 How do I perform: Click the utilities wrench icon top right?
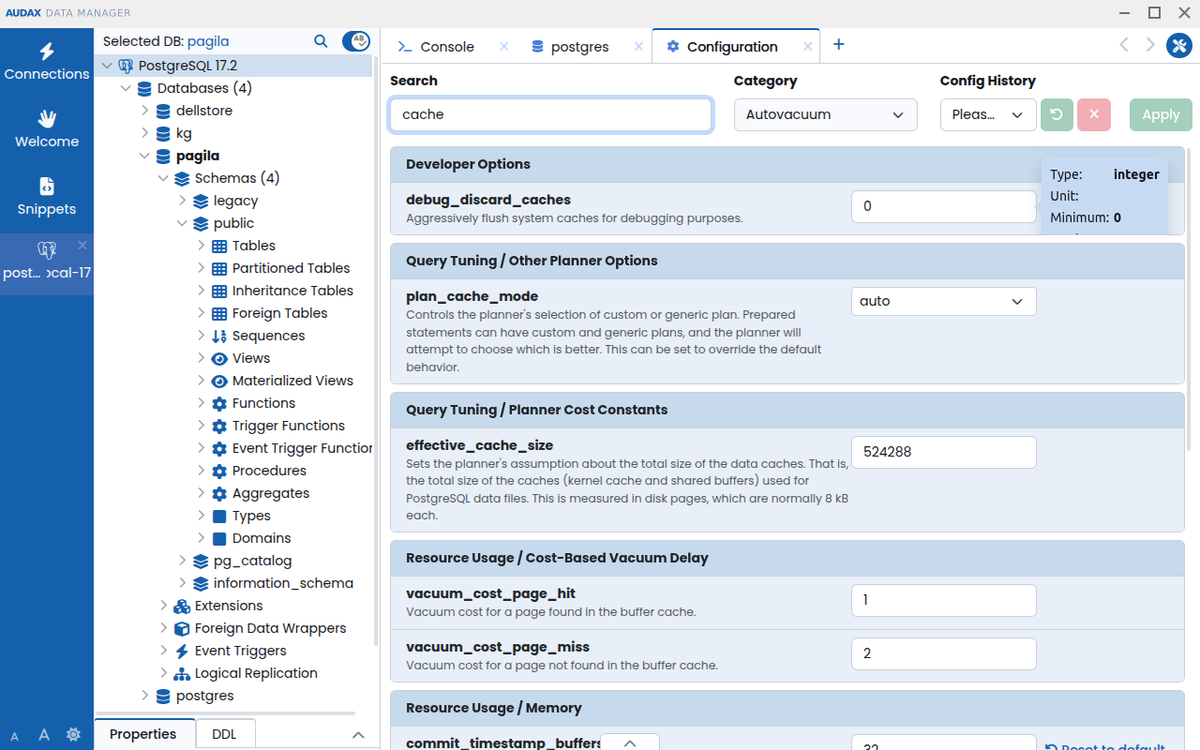tap(1178, 45)
